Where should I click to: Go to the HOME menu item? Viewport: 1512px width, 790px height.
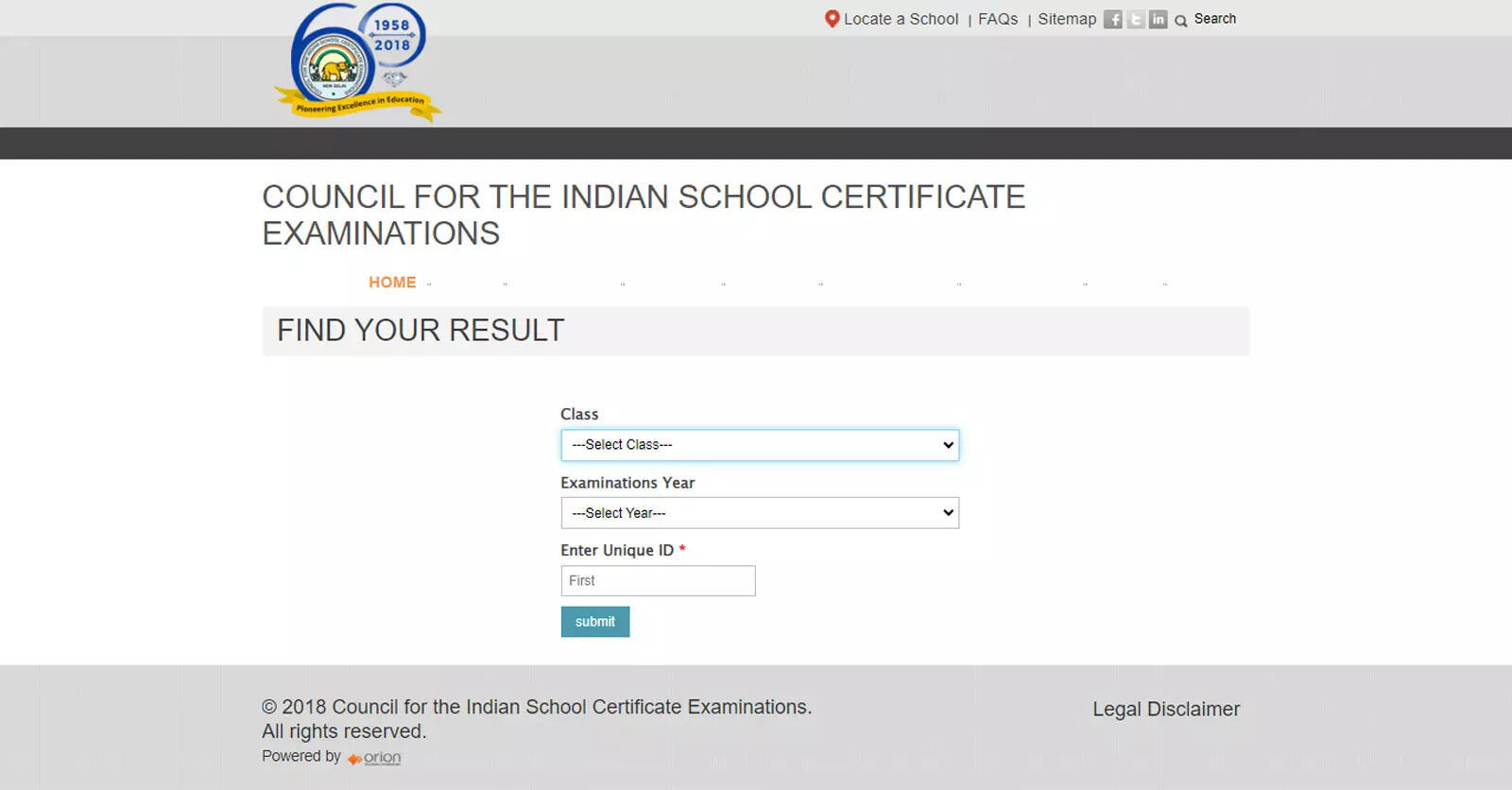(x=392, y=283)
